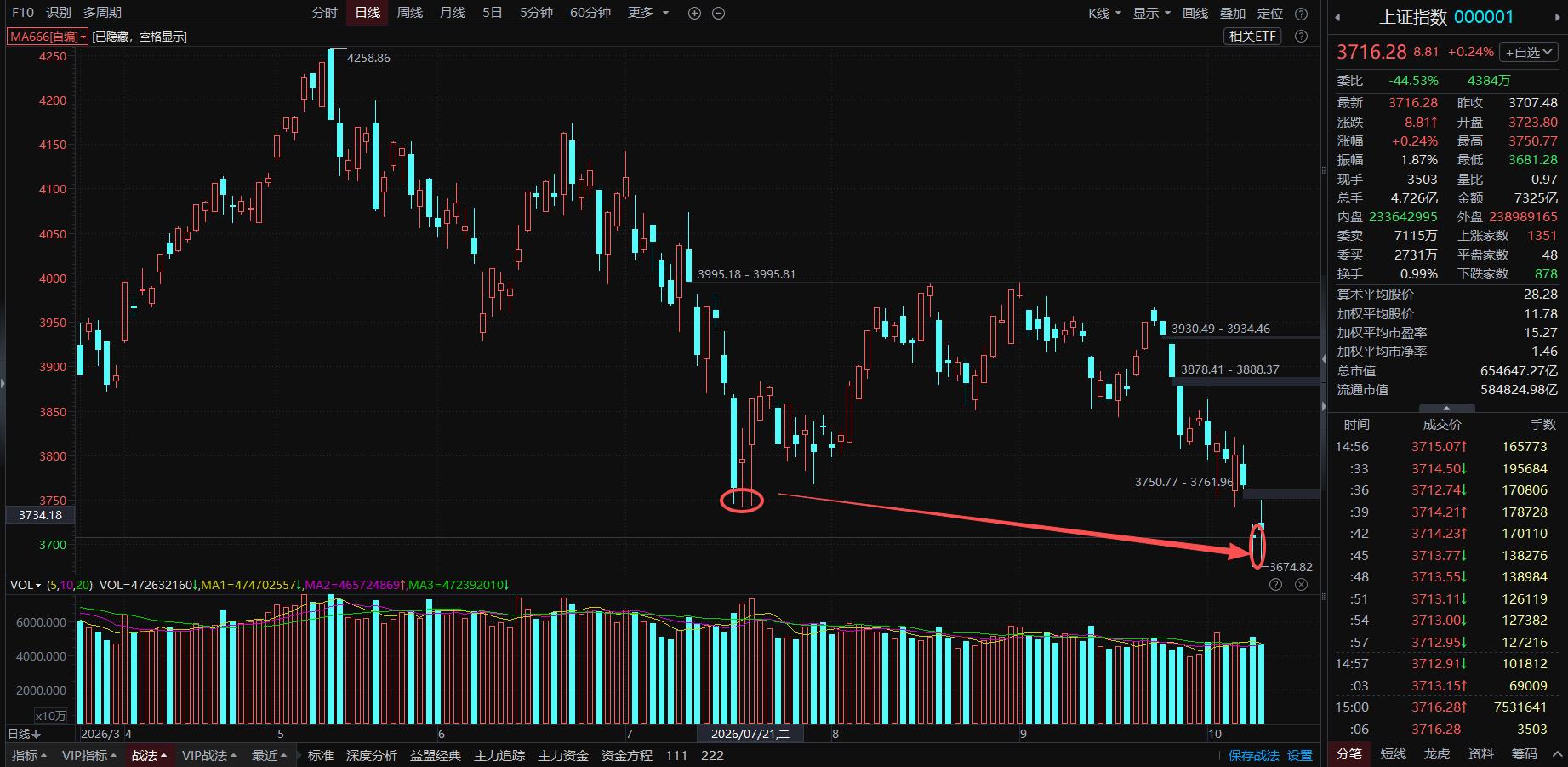The height and width of the screenshot is (767, 1568).
Task: Click VOL parameters (5,10,20)
Action: tap(70, 585)
